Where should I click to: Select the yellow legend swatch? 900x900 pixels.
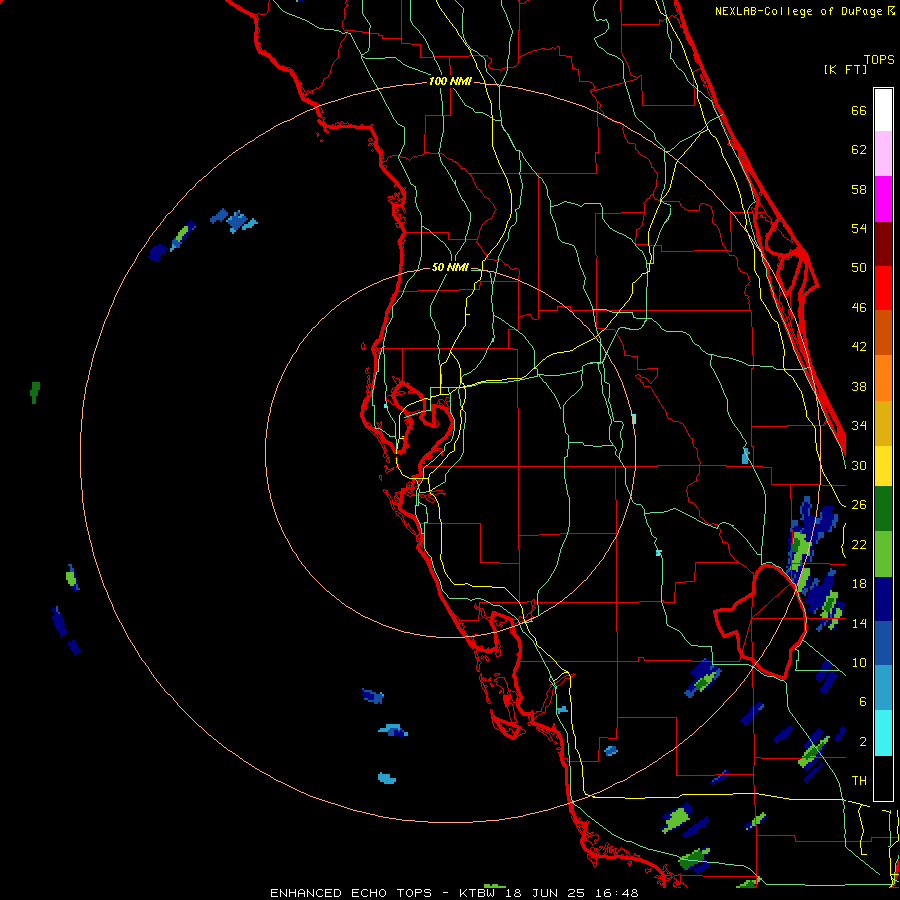tap(883, 466)
